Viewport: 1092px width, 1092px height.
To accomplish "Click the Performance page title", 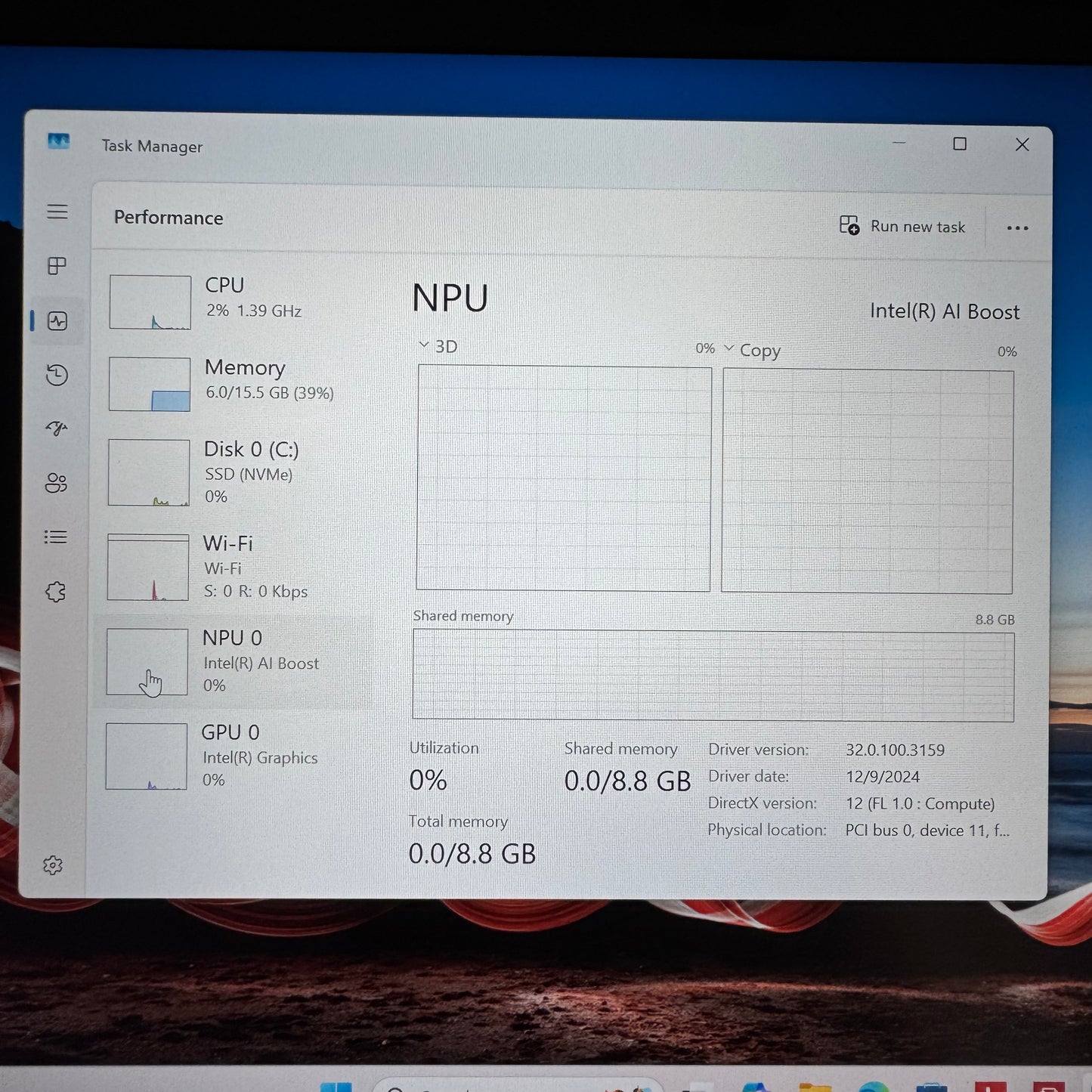I will [169, 218].
